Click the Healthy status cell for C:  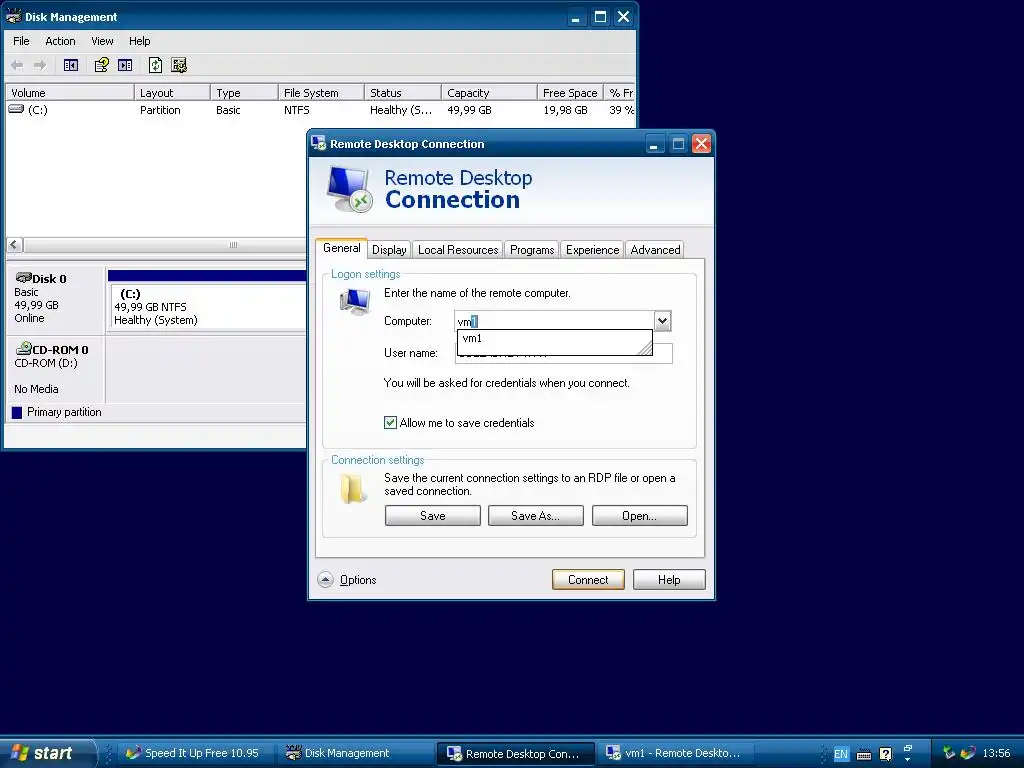pyautogui.click(x=401, y=110)
